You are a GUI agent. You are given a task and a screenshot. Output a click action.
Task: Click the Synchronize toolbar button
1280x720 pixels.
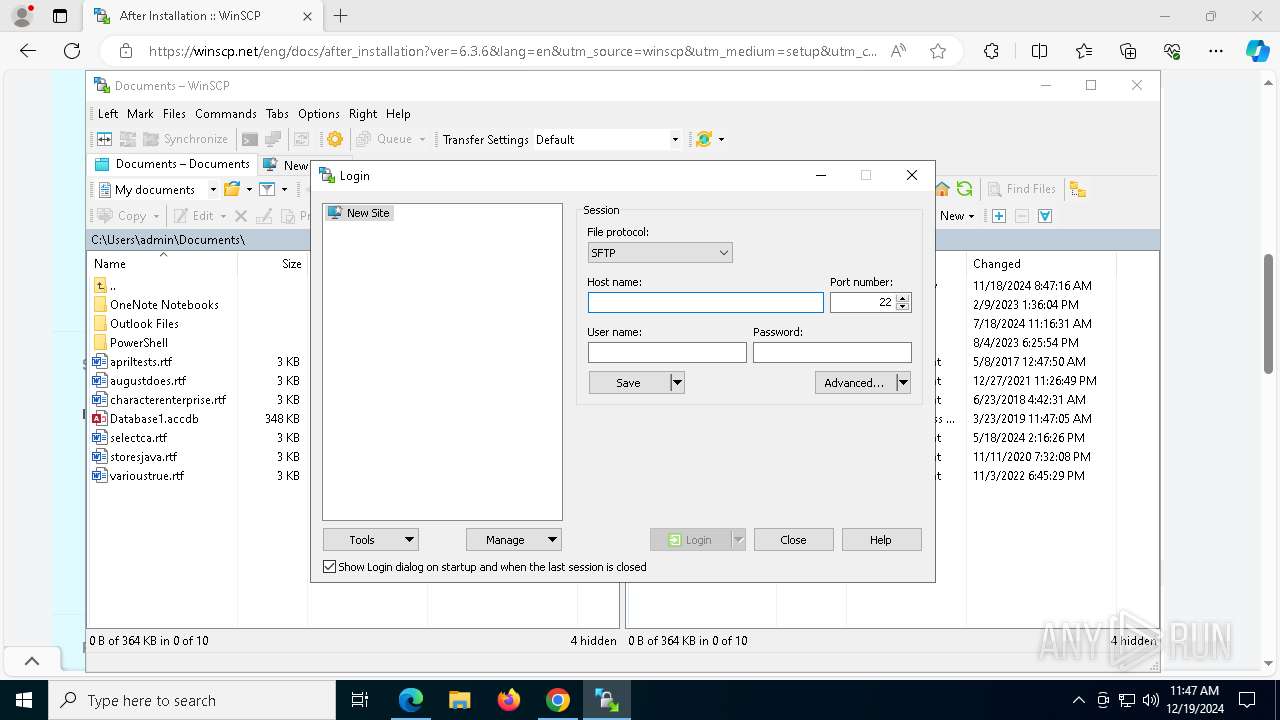point(186,139)
